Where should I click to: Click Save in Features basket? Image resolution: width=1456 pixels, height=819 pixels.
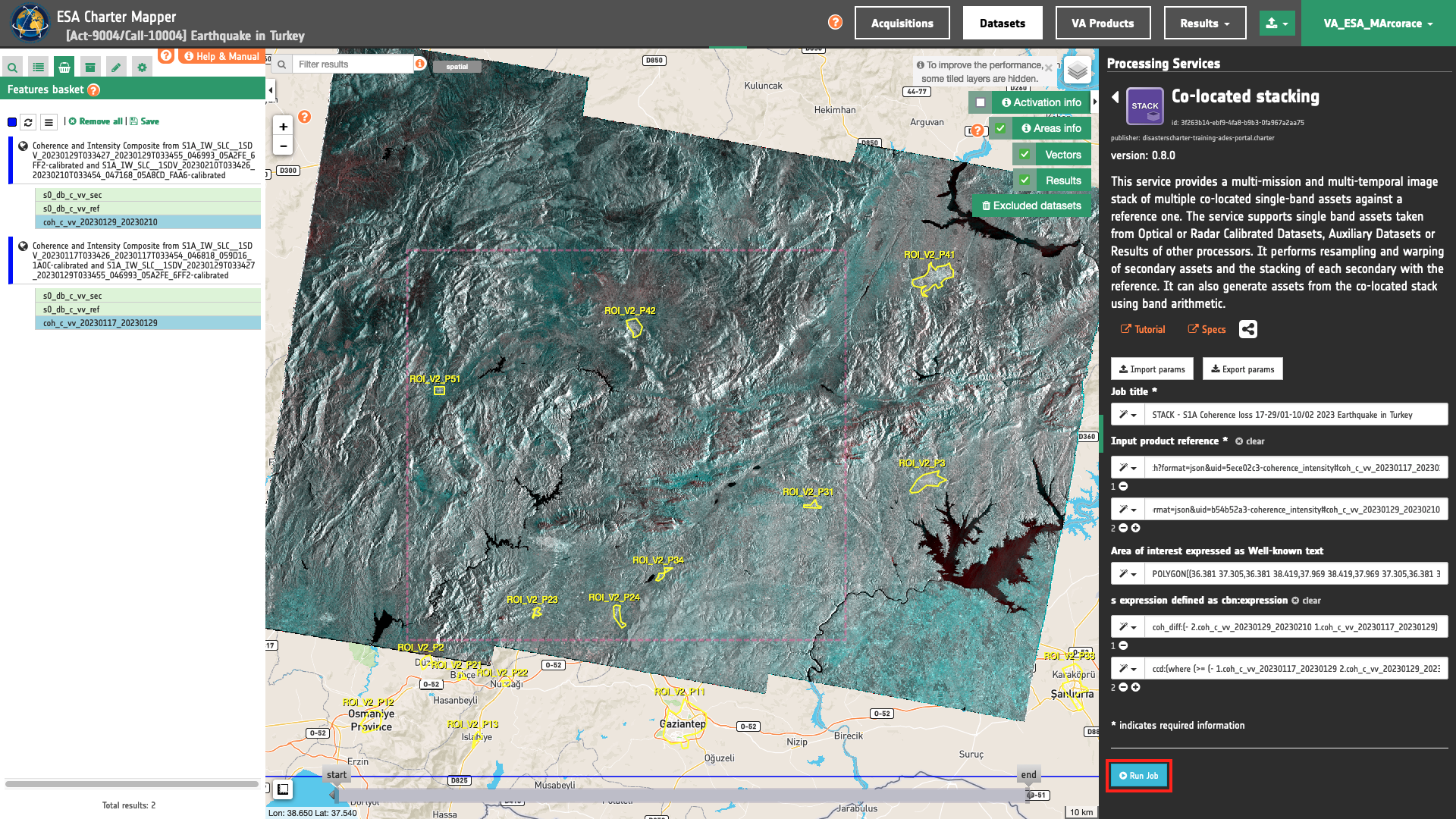(144, 121)
